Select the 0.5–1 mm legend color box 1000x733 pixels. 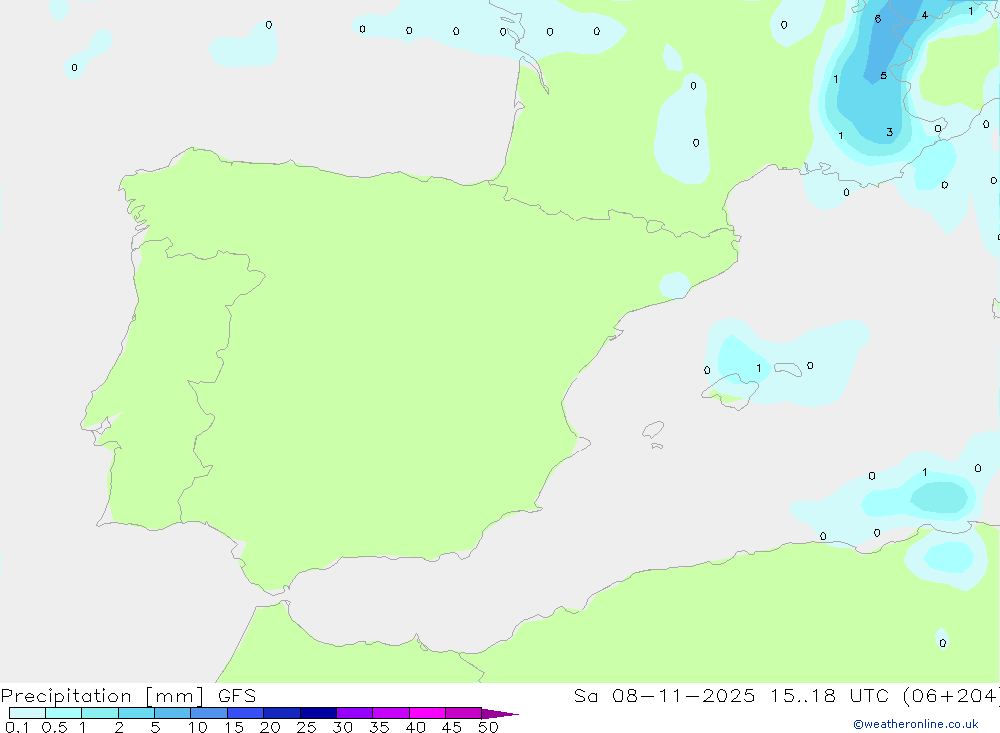click(x=63, y=713)
